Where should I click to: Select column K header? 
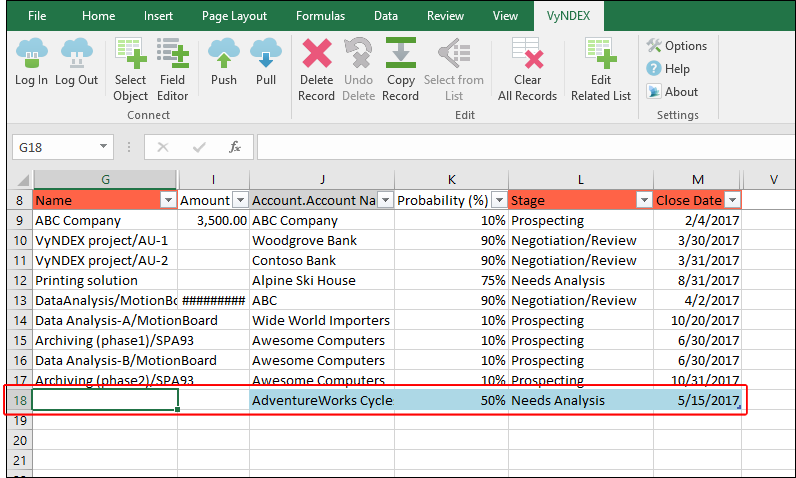click(x=451, y=180)
